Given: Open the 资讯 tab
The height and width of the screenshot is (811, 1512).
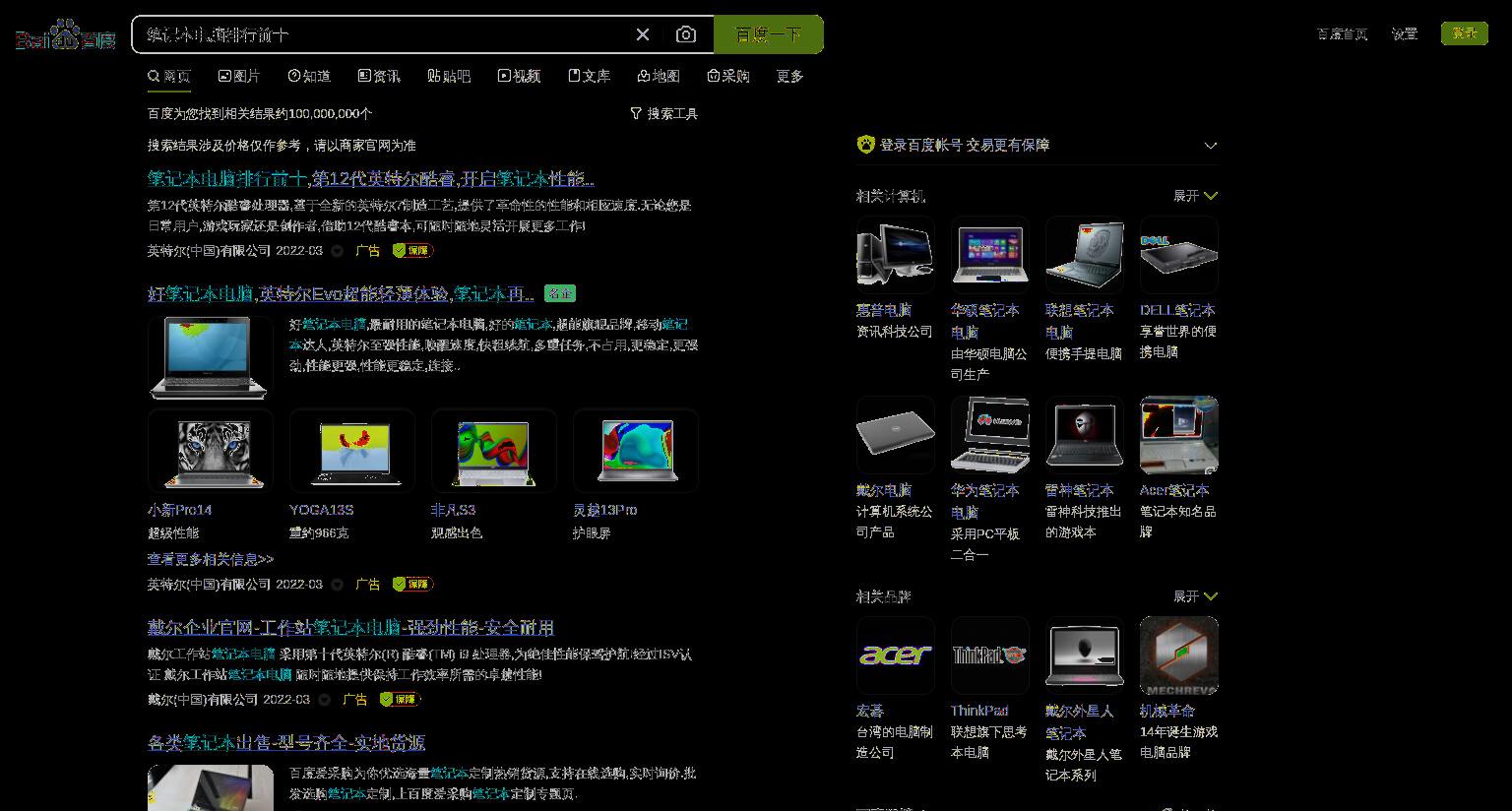Looking at the screenshot, I should [379, 76].
